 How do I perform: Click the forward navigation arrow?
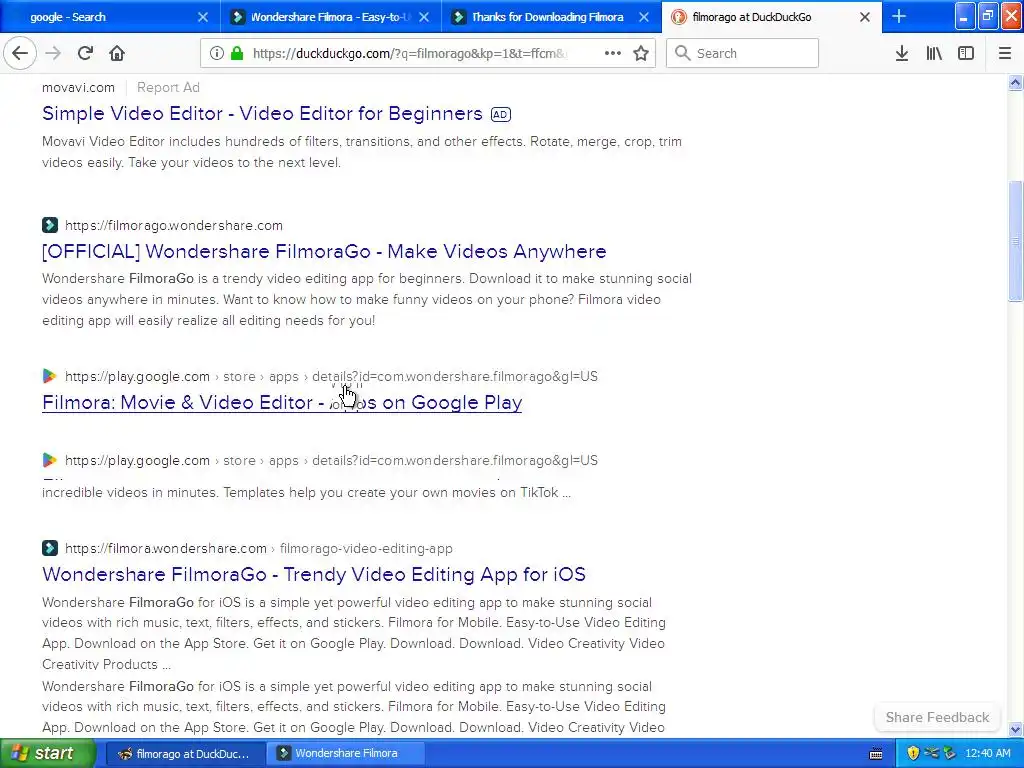click(x=53, y=53)
